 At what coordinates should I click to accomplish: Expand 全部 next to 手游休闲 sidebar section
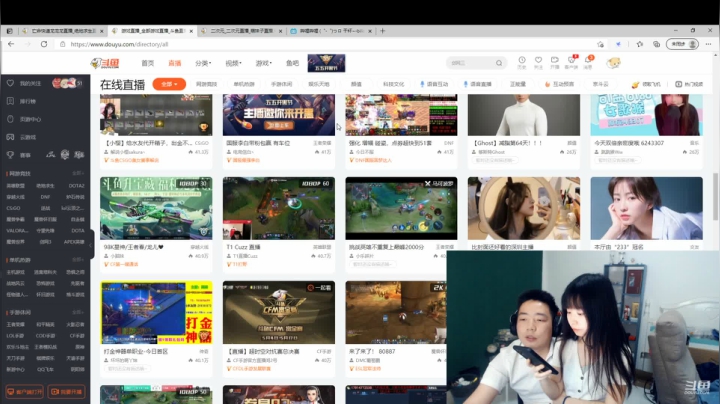coord(78,312)
